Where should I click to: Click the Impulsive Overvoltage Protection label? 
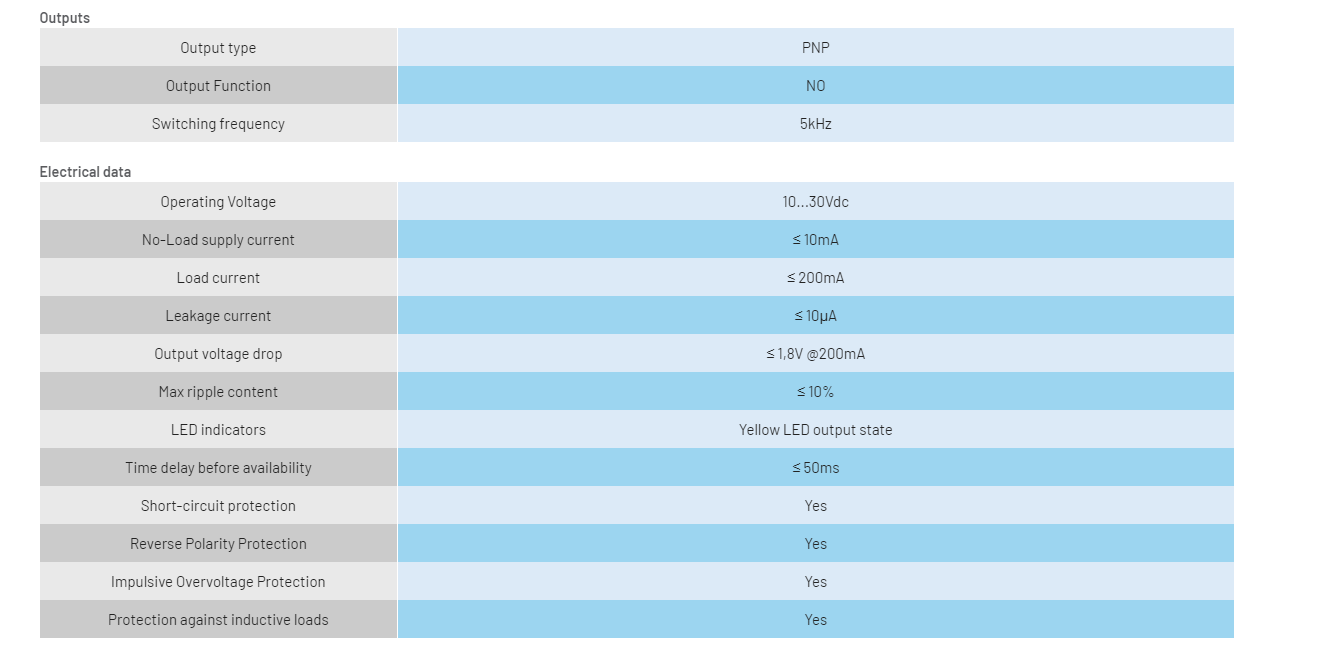[218, 582]
